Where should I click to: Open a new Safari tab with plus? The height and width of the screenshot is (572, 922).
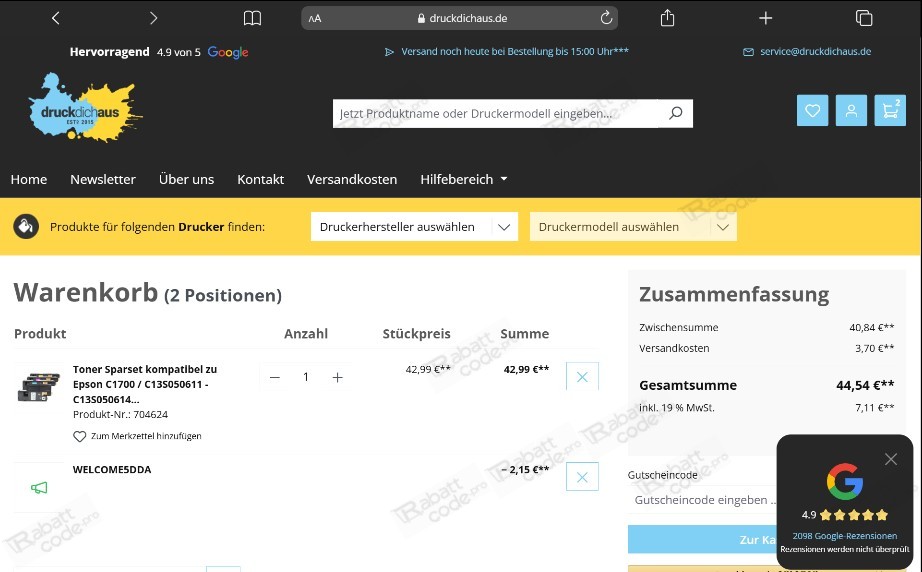[x=765, y=18]
